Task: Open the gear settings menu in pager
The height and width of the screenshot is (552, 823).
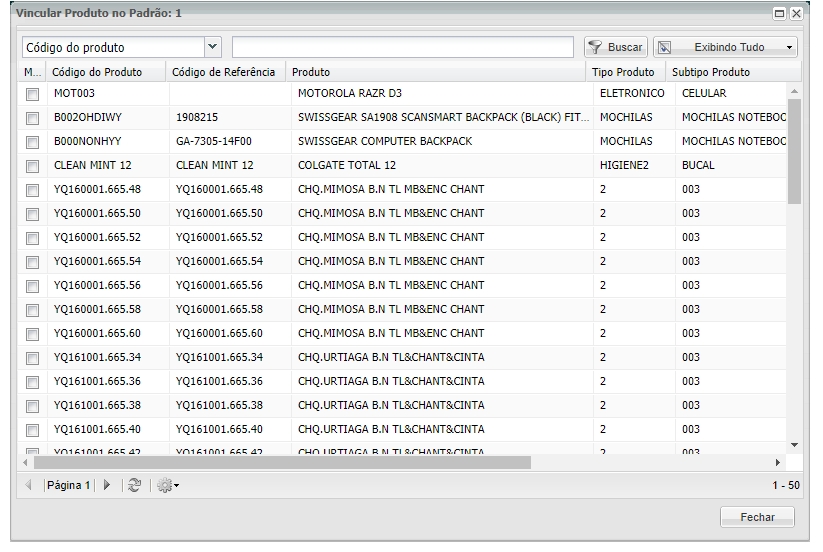Action: (168, 485)
